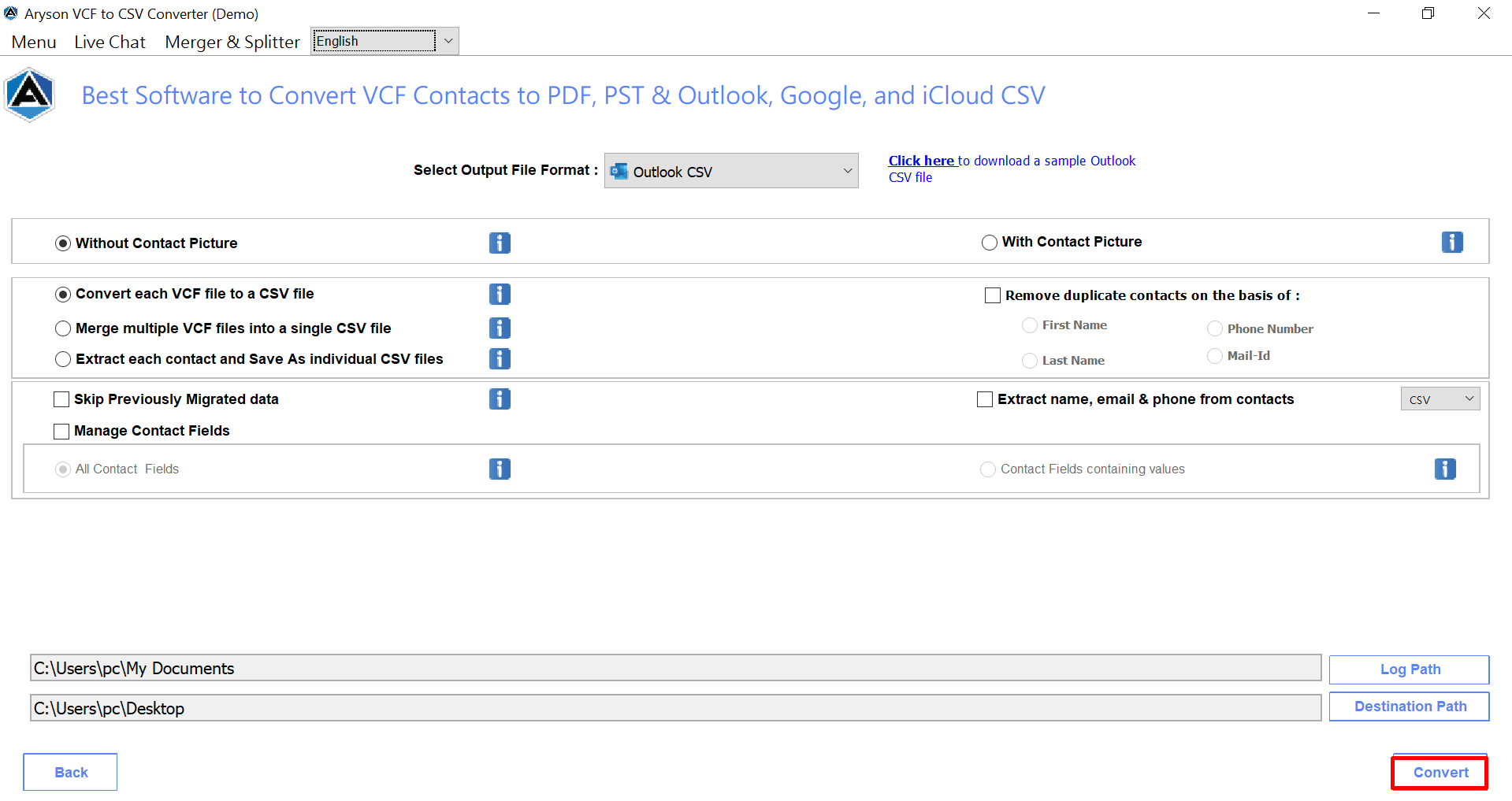Screen dimensions: 1512x801
Task: Click the Aryson logo in header
Action: (29, 95)
